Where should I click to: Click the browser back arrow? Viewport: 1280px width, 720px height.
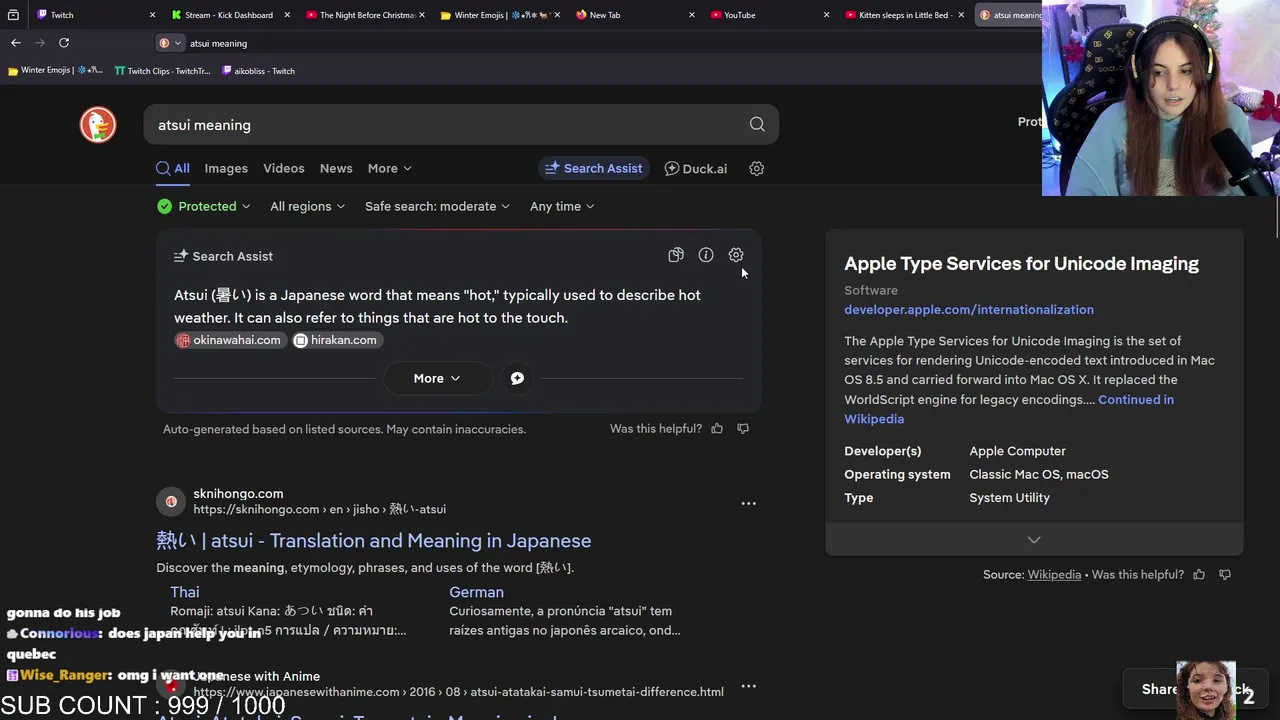[x=16, y=43]
